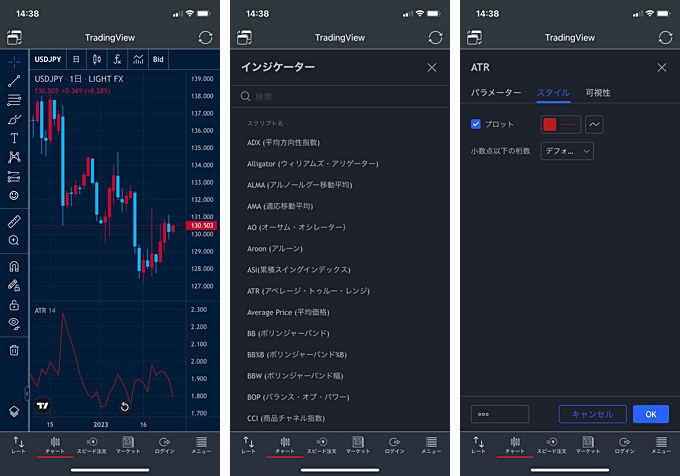The image size is (680, 476).
Task: Open the candlestick chart type selector
Action: pyautogui.click(x=97, y=59)
